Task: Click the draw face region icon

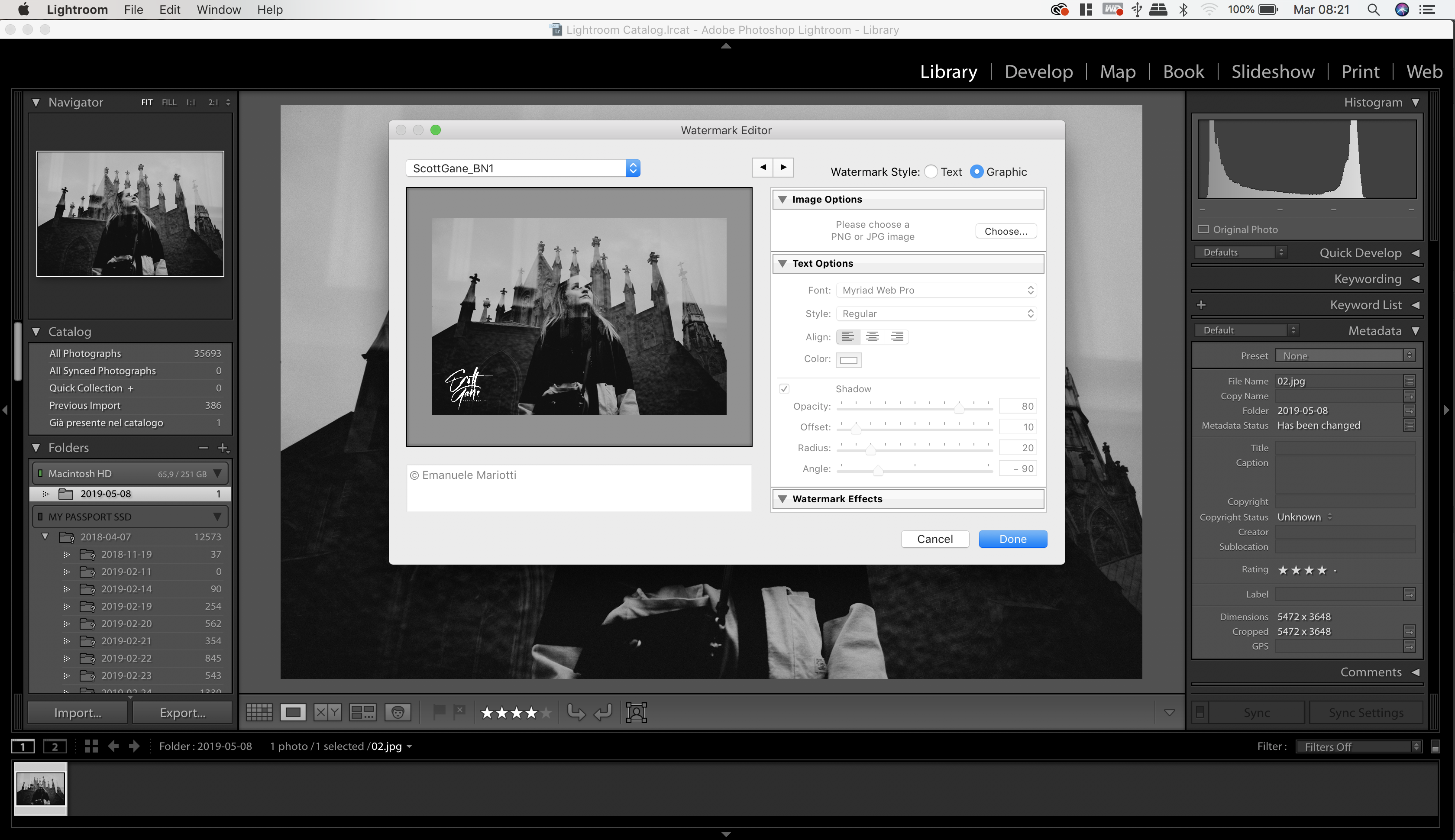Action: click(637, 713)
